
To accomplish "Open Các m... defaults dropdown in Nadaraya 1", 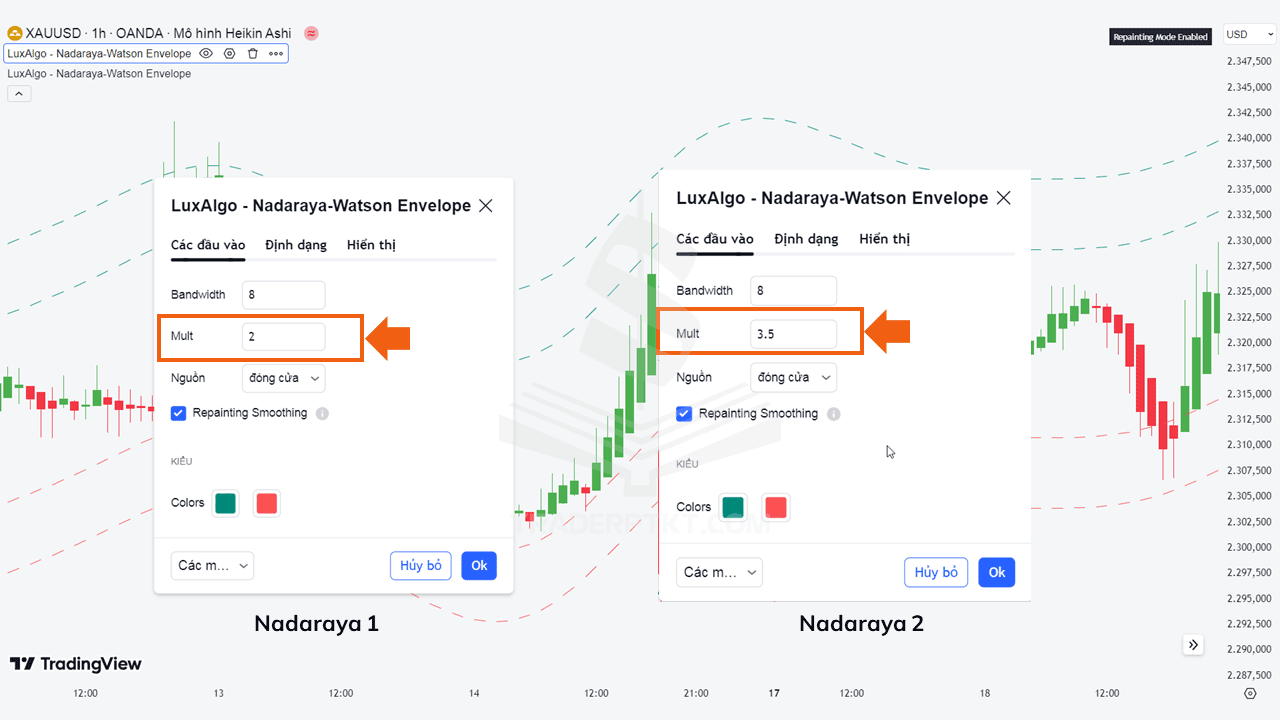I will click(212, 565).
